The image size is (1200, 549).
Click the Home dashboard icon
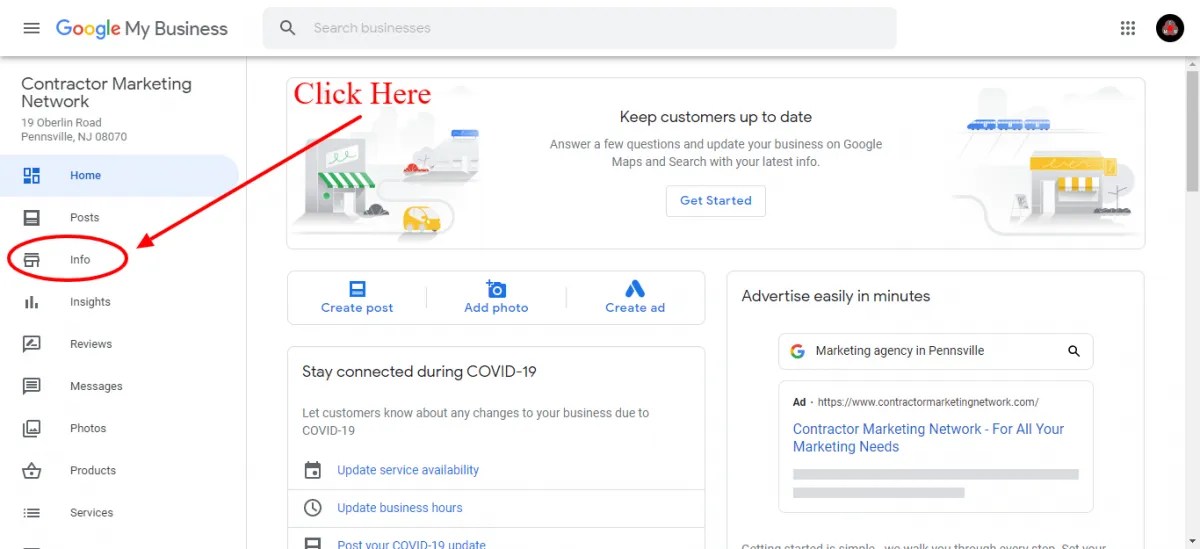(x=32, y=176)
